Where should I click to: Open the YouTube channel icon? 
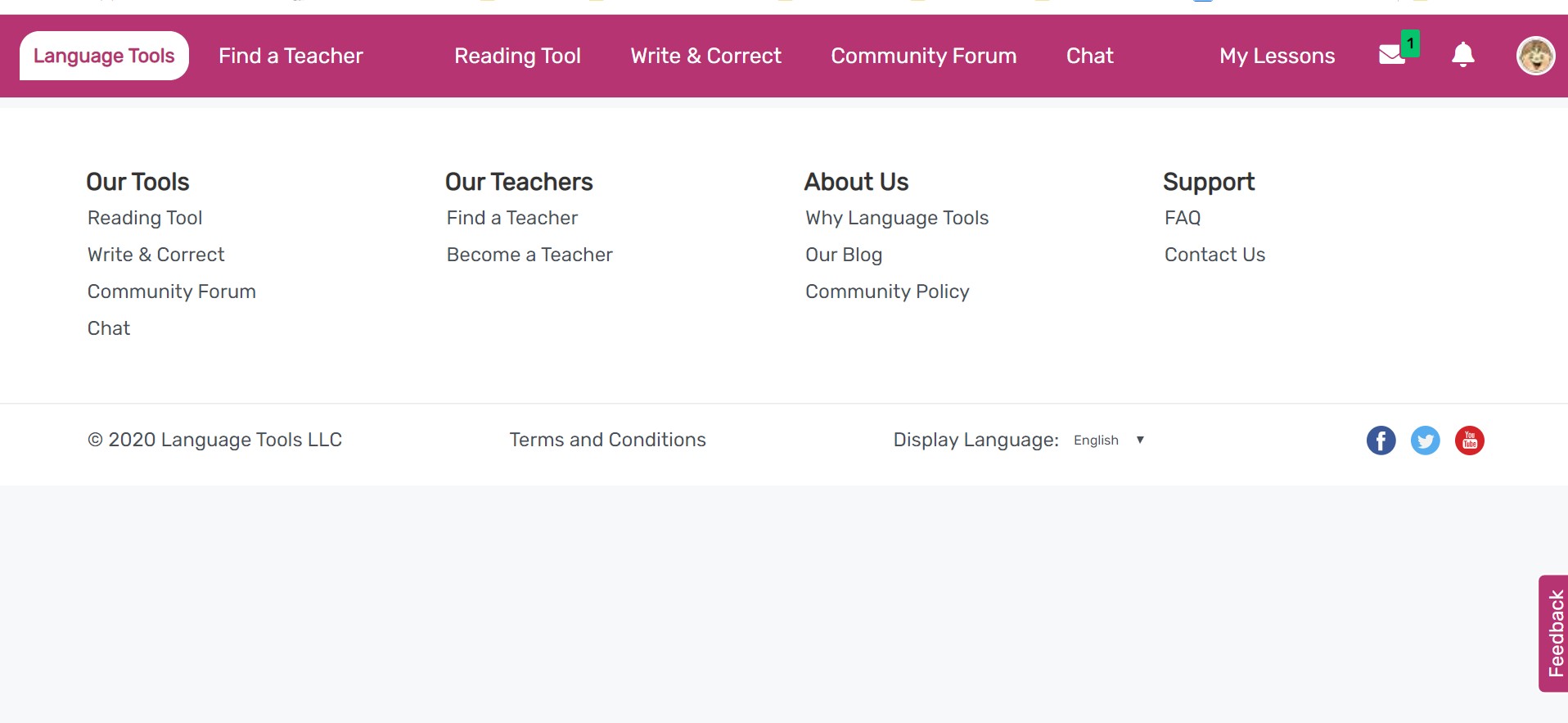point(1469,441)
